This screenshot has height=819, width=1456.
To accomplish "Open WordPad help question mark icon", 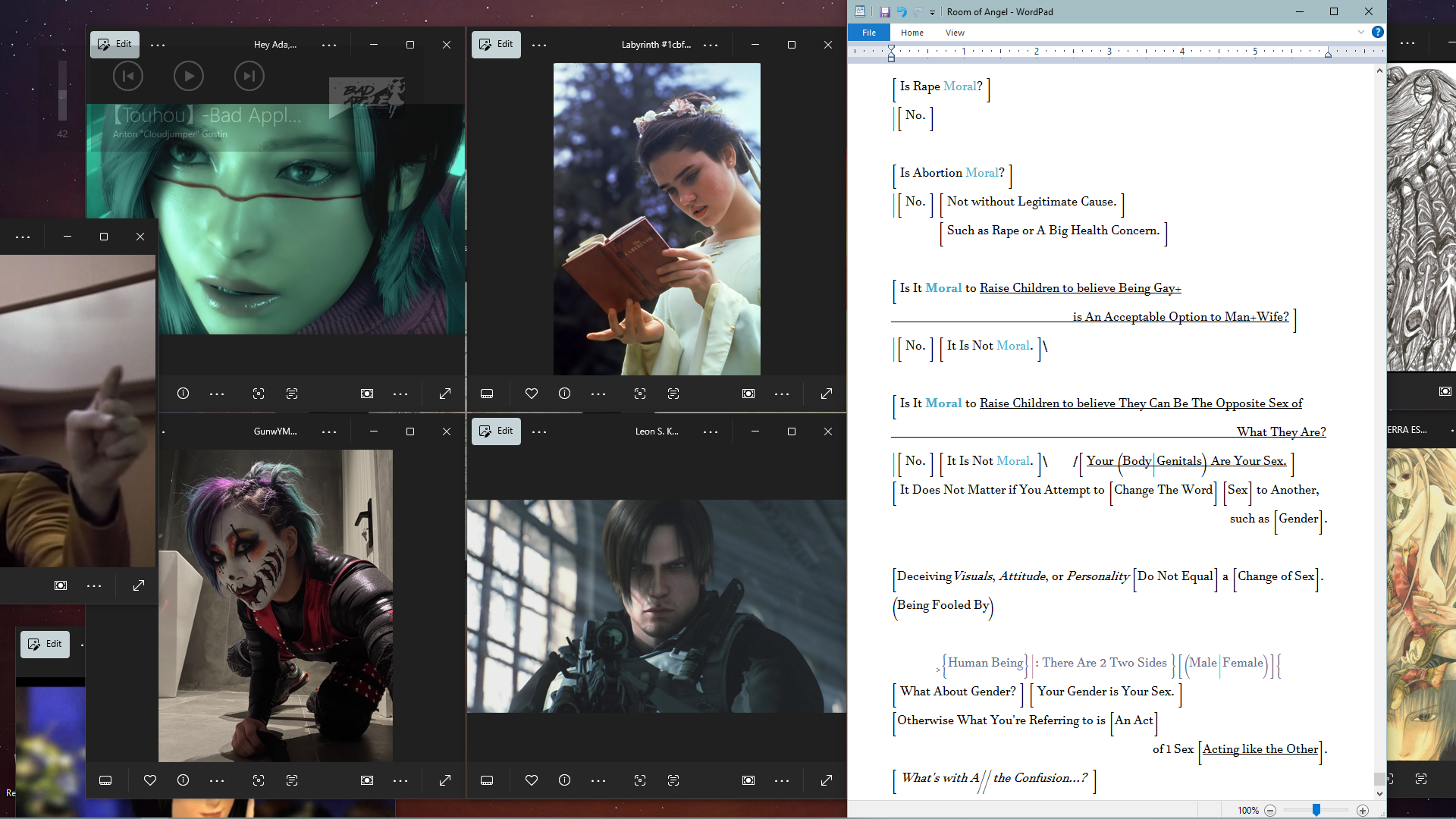I will coord(1377,32).
